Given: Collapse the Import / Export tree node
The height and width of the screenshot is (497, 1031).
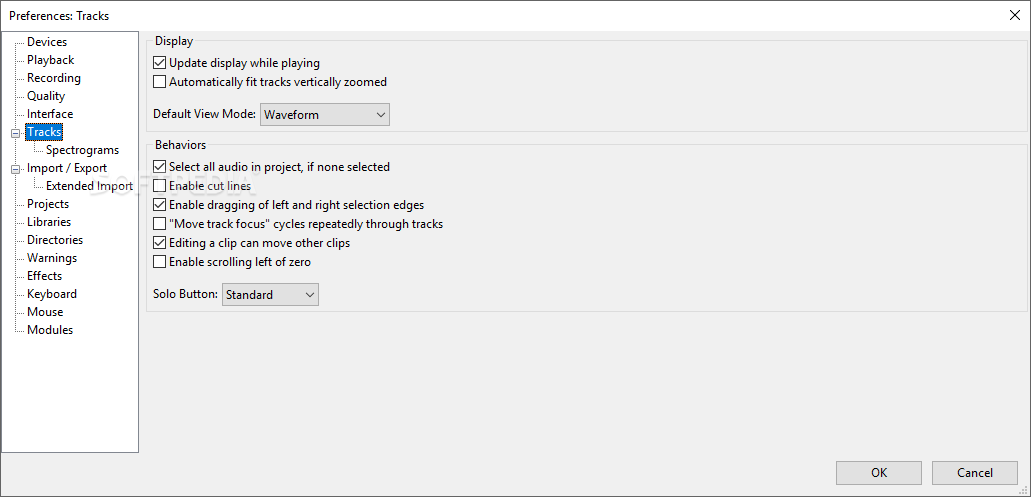Looking at the screenshot, I should click(x=16, y=169).
